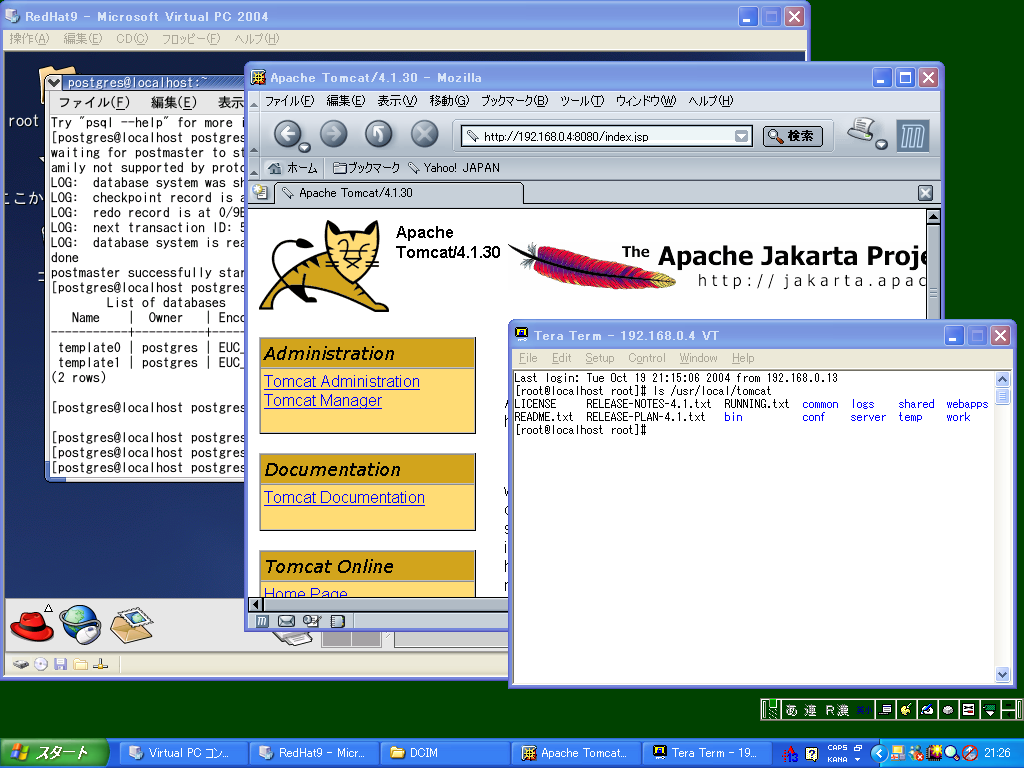This screenshot has height=768, width=1024.
Task: Open Composer from Mozilla's component bar
Action: click(312, 621)
